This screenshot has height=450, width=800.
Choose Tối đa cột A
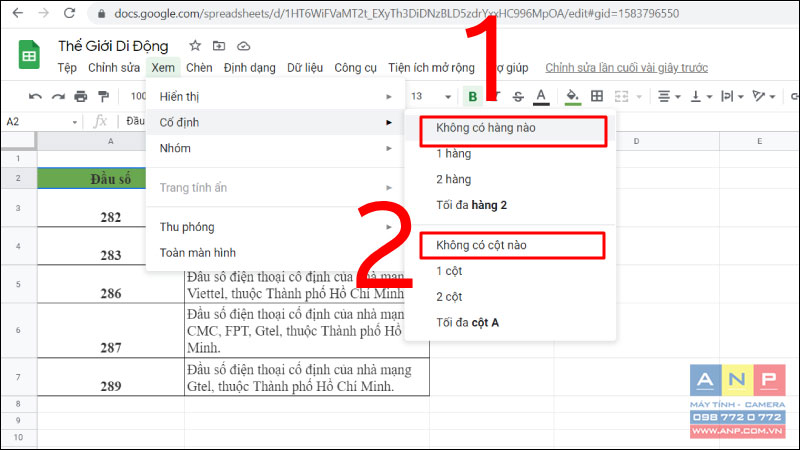pyautogui.click(x=510, y=323)
